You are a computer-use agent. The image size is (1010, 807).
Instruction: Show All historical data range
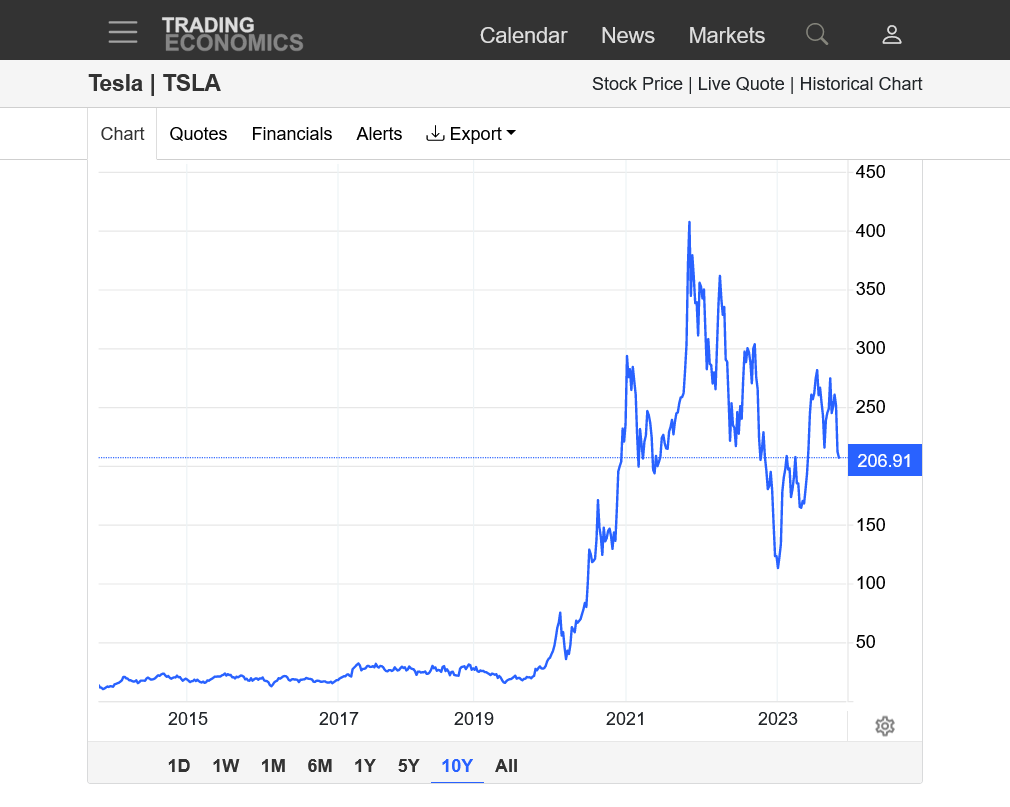(x=506, y=766)
